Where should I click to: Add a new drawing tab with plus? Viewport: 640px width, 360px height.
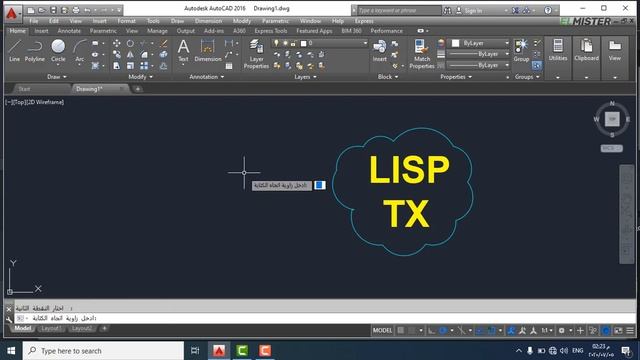point(138,89)
